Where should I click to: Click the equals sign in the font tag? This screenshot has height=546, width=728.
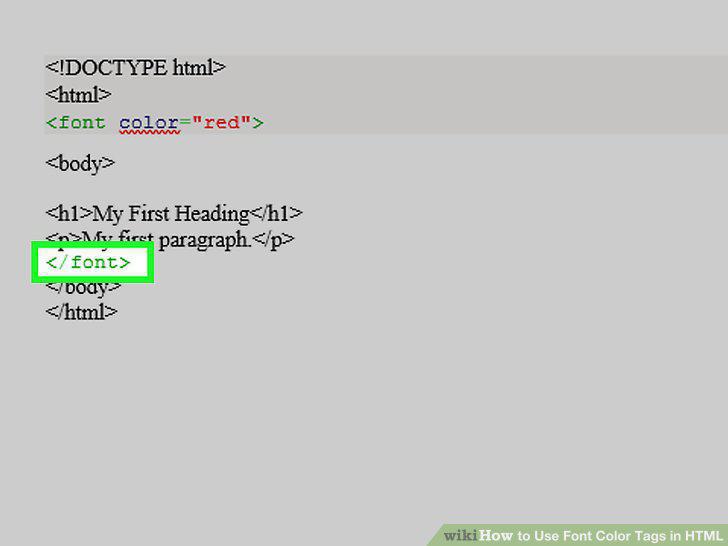(186, 123)
